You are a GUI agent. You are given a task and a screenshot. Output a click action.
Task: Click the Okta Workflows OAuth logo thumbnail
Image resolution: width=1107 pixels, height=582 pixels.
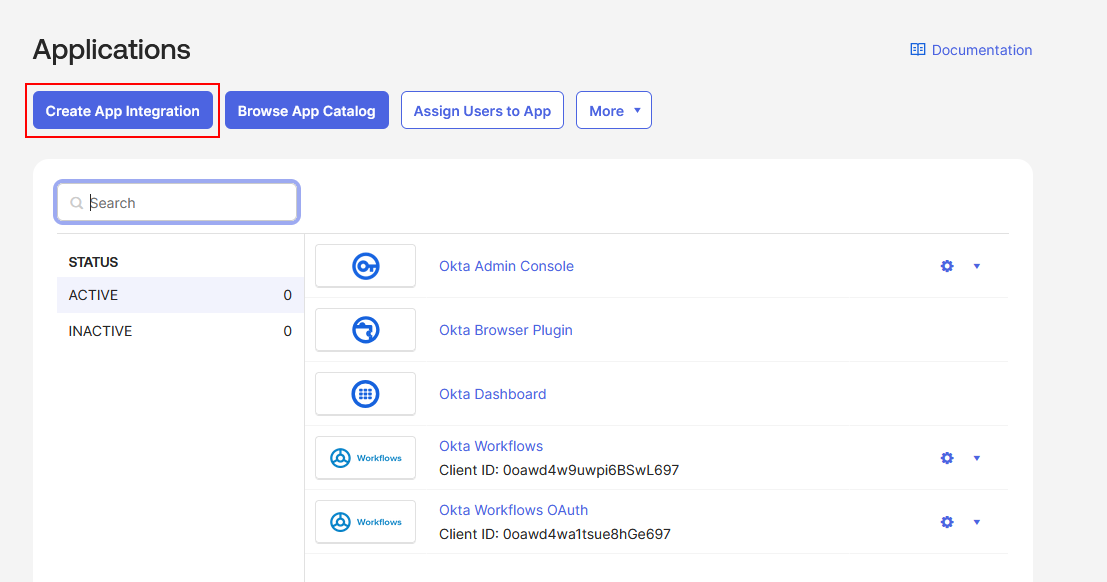365,522
